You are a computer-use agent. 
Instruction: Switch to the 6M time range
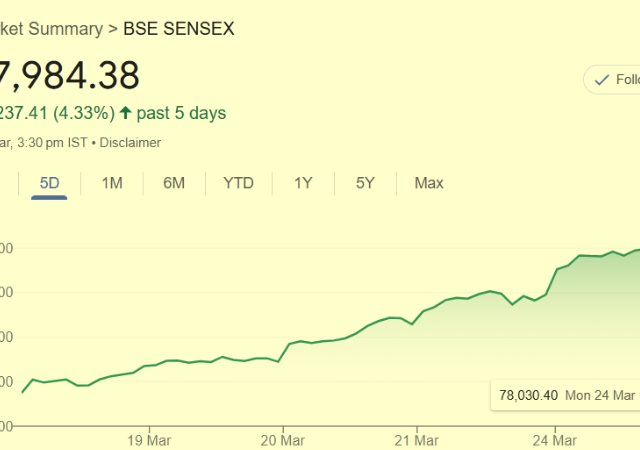(x=174, y=183)
